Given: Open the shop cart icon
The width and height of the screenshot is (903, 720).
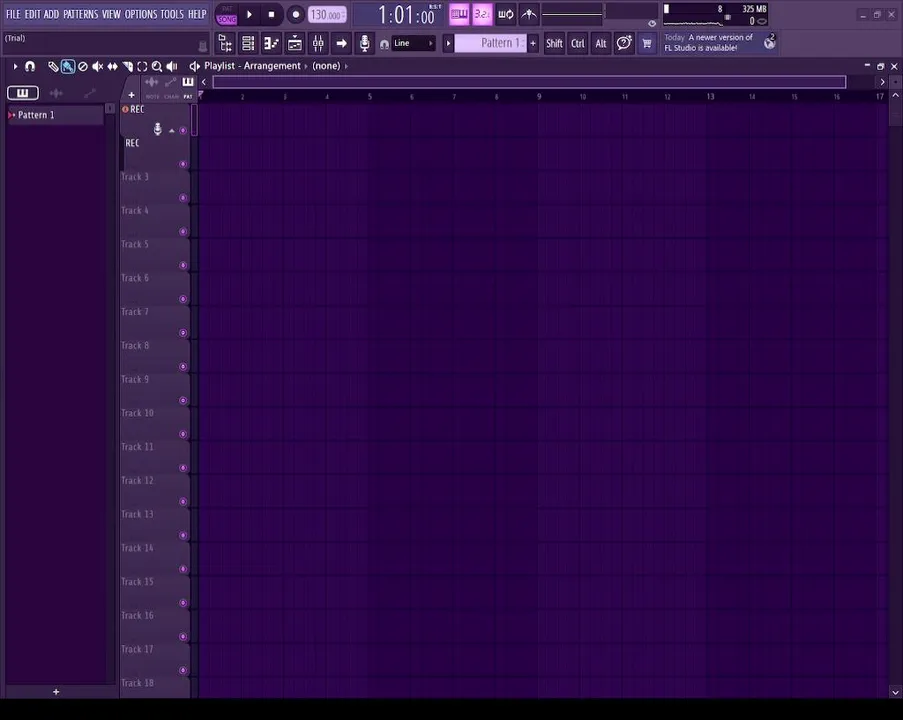Looking at the screenshot, I should pyautogui.click(x=647, y=43).
